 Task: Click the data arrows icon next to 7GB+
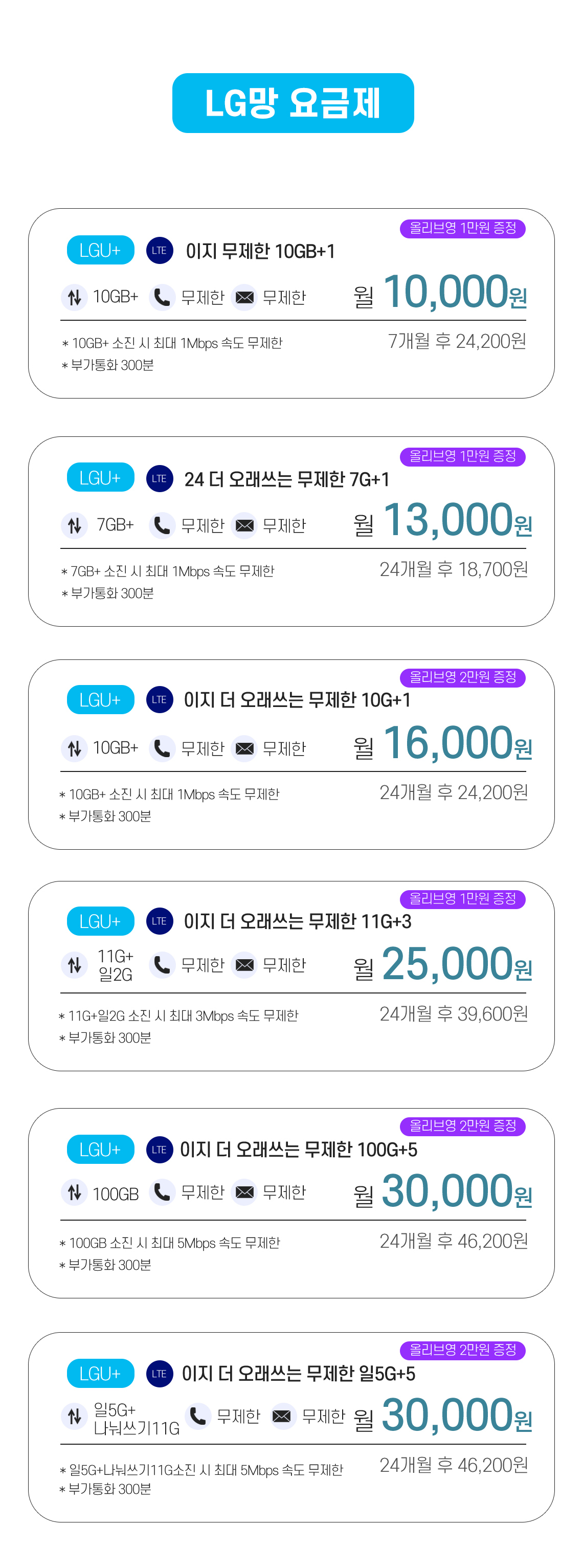[74, 525]
